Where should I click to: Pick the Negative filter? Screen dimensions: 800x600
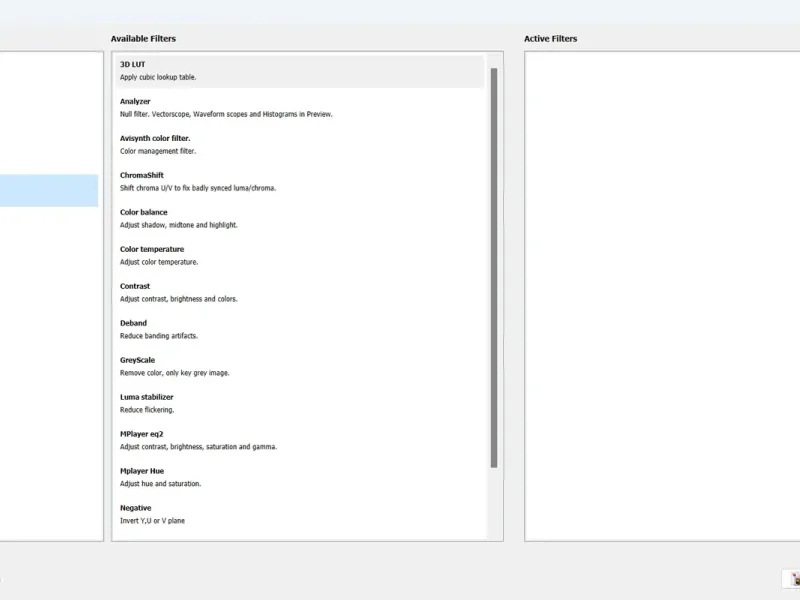299,514
